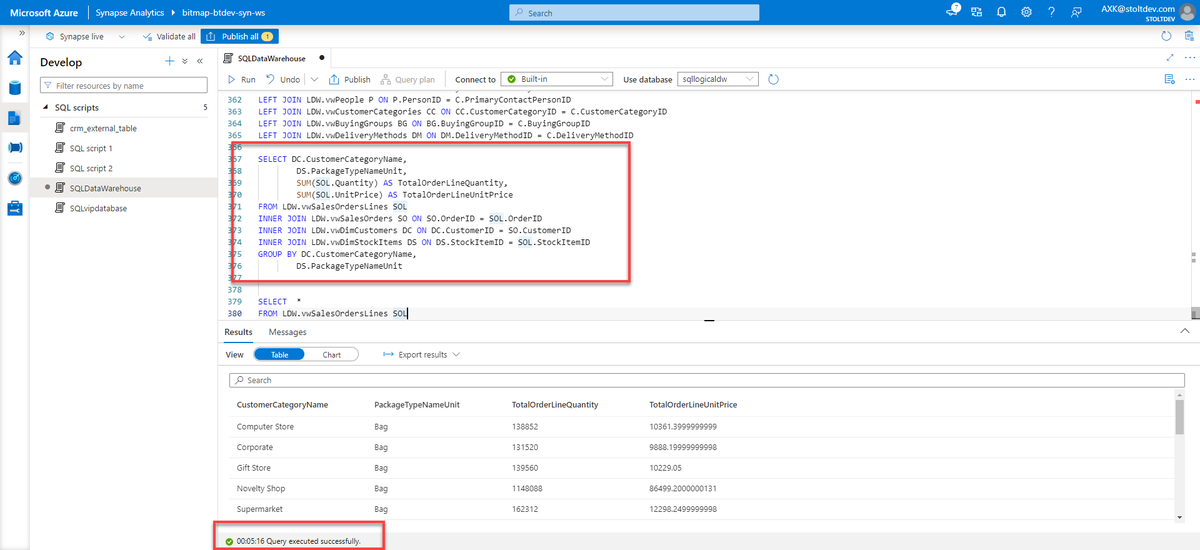Collapse the Develop side panel
This screenshot has width=1200, height=550.
[x=199, y=61]
